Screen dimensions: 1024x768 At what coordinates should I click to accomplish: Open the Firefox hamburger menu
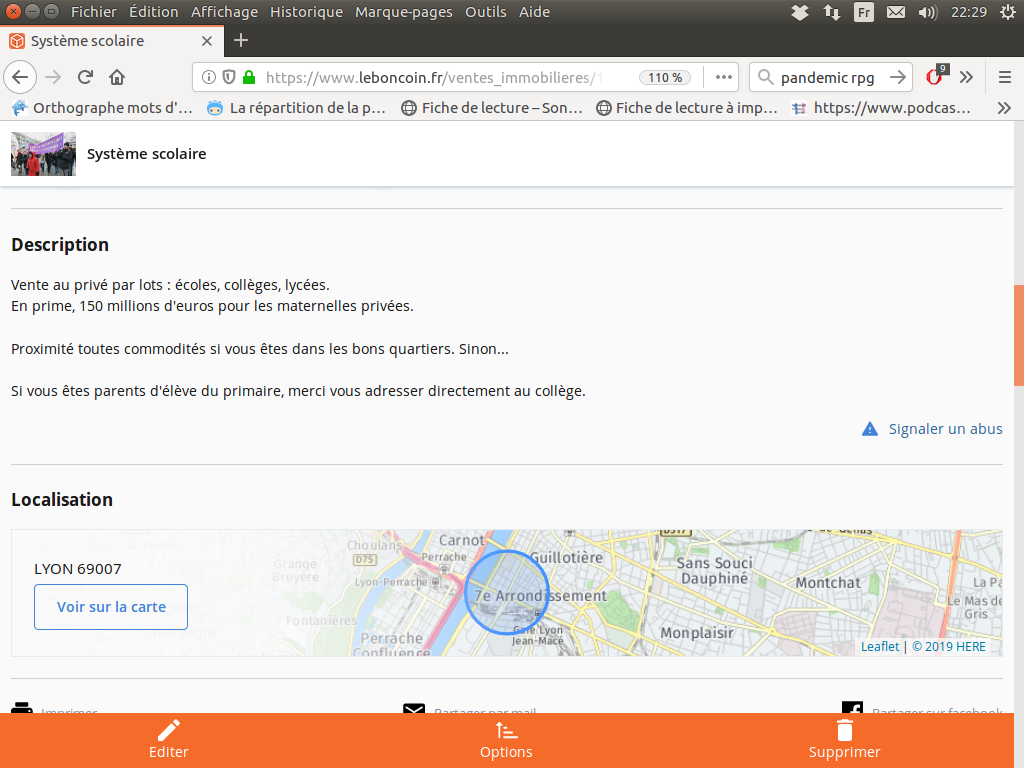[1005, 77]
